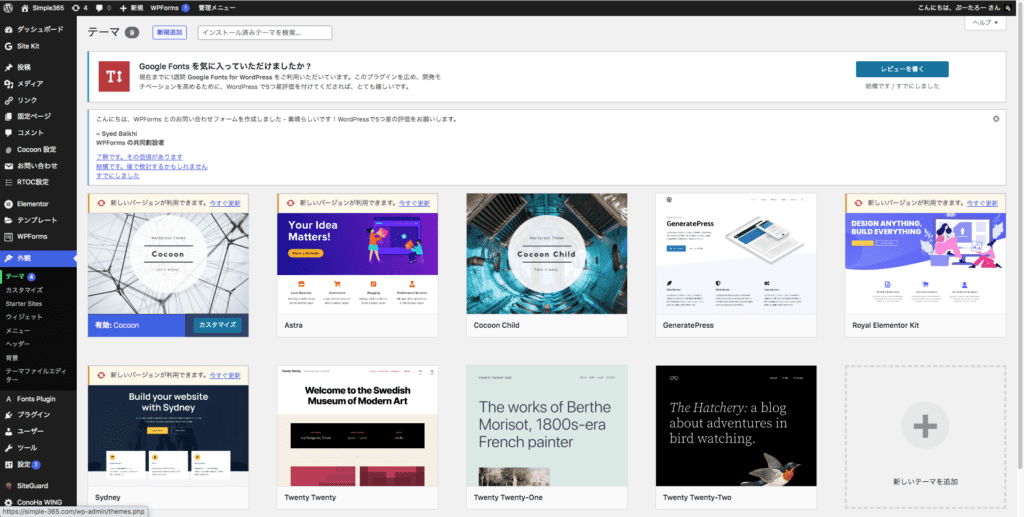The height and width of the screenshot is (517, 1024).
Task: Open the comments bubble in the admin bar
Action: coord(103,8)
